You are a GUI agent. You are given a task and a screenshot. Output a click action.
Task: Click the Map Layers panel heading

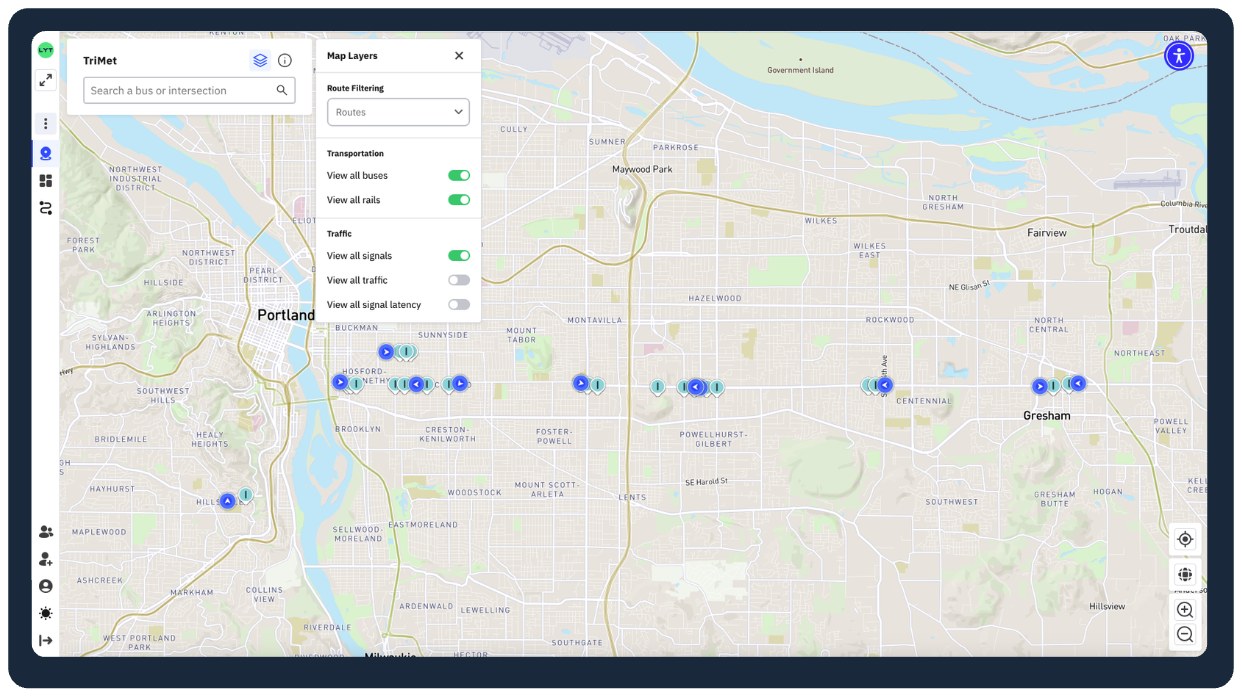pyautogui.click(x=352, y=56)
